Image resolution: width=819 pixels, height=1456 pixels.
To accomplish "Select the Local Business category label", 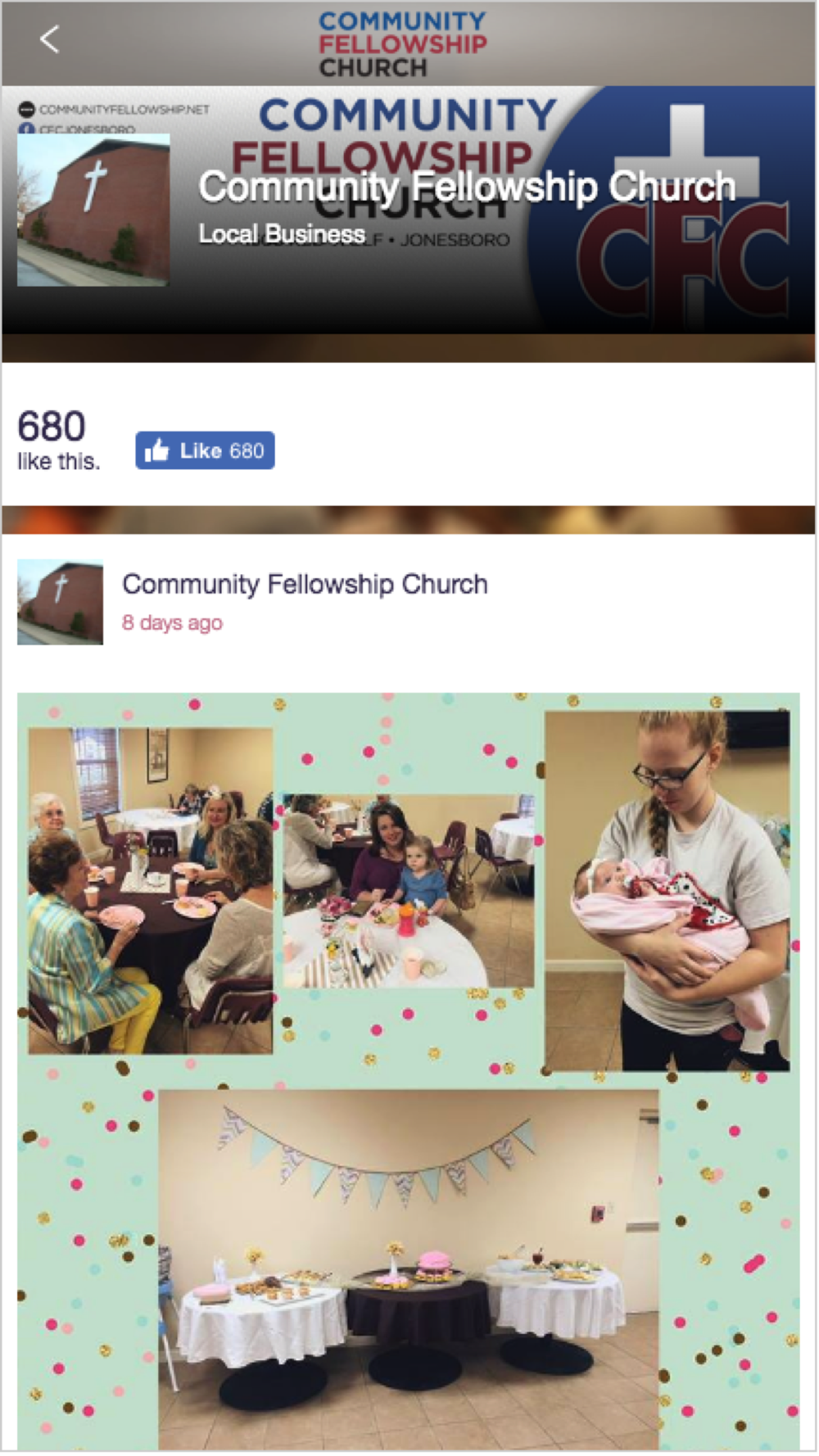I will tap(282, 234).
